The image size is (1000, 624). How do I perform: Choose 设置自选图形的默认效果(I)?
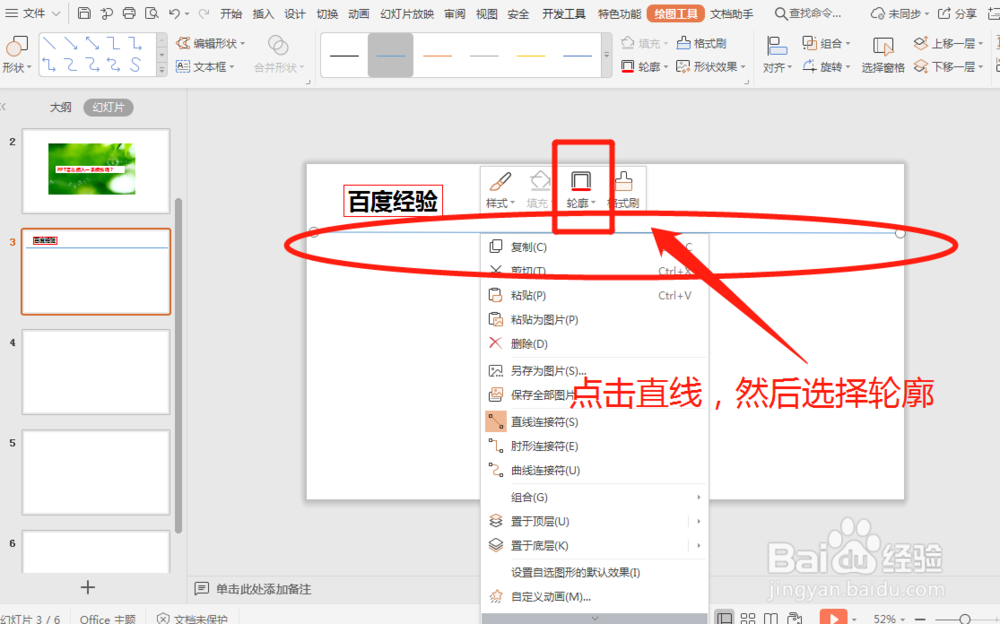point(594,572)
